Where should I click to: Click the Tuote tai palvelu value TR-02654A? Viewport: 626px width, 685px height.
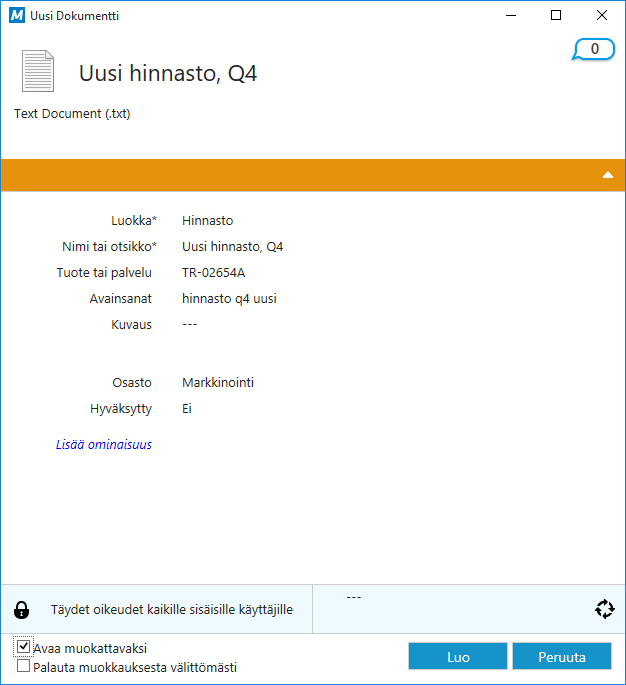pyautogui.click(x=213, y=272)
